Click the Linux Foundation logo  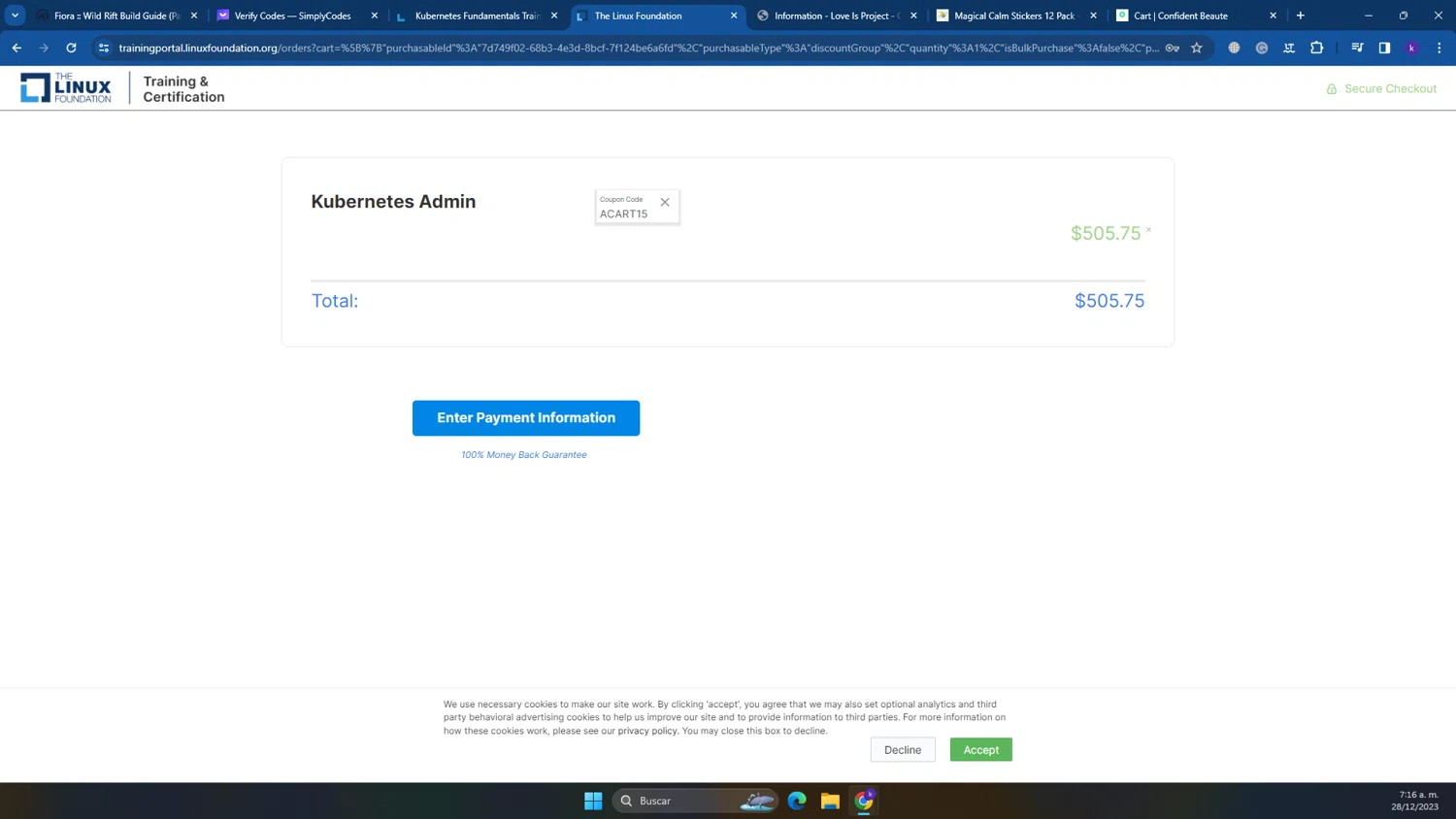point(66,88)
